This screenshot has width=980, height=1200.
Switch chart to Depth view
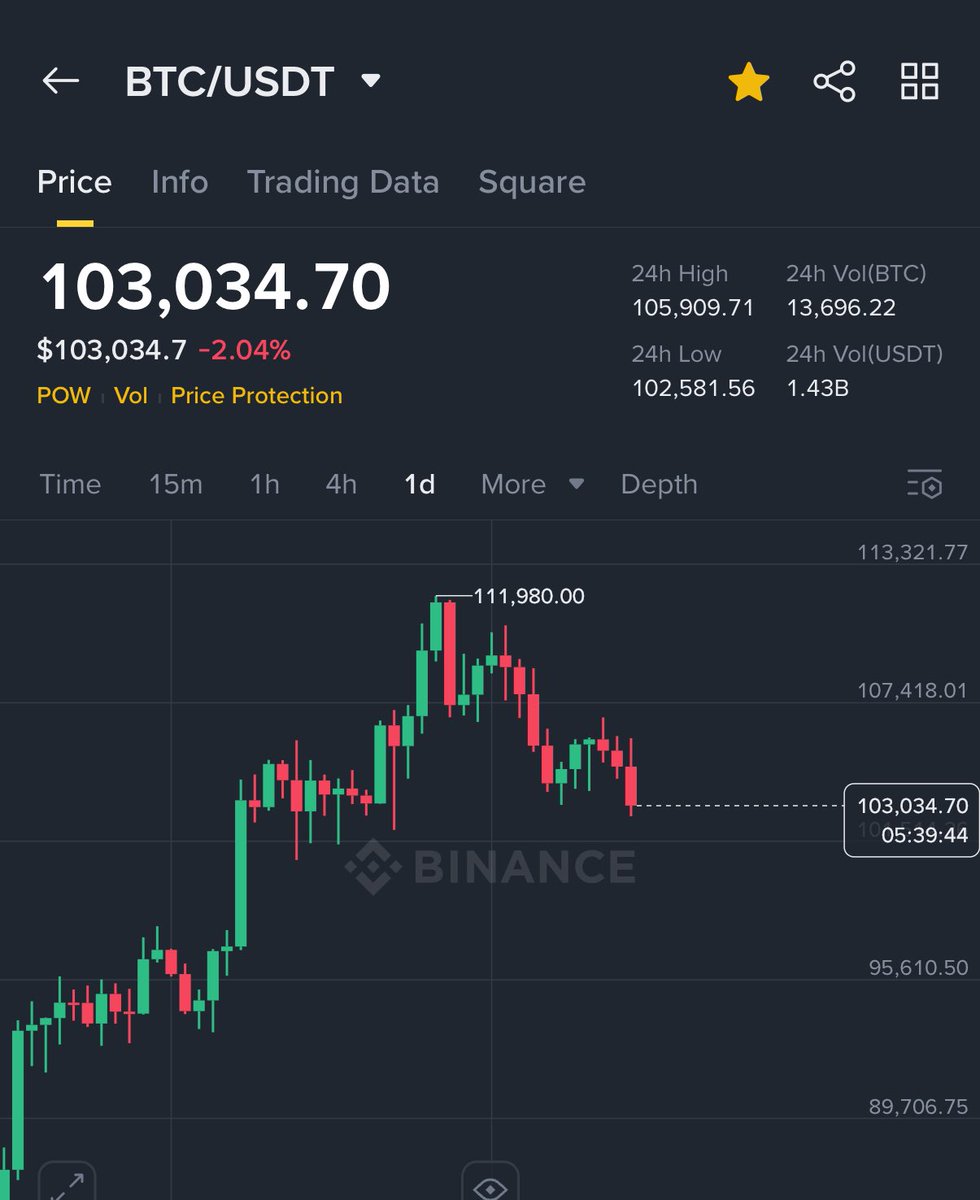click(x=659, y=484)
